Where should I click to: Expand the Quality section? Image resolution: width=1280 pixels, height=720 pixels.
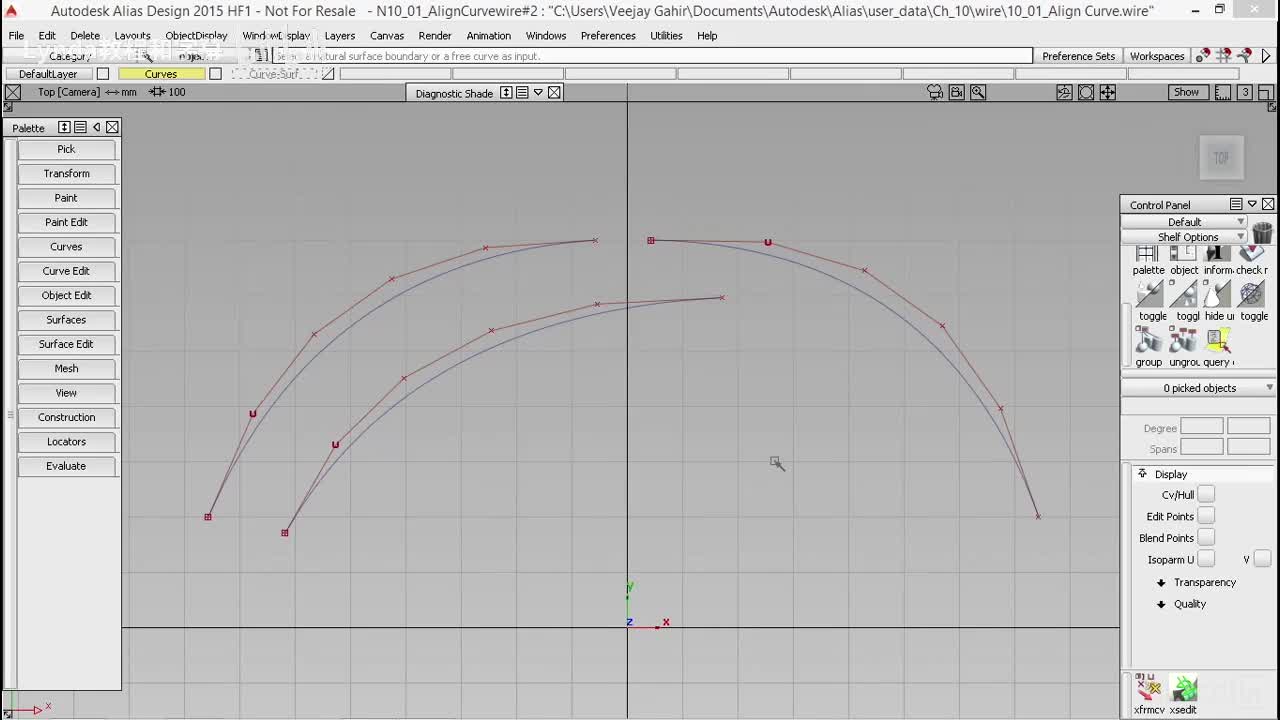1161,604
